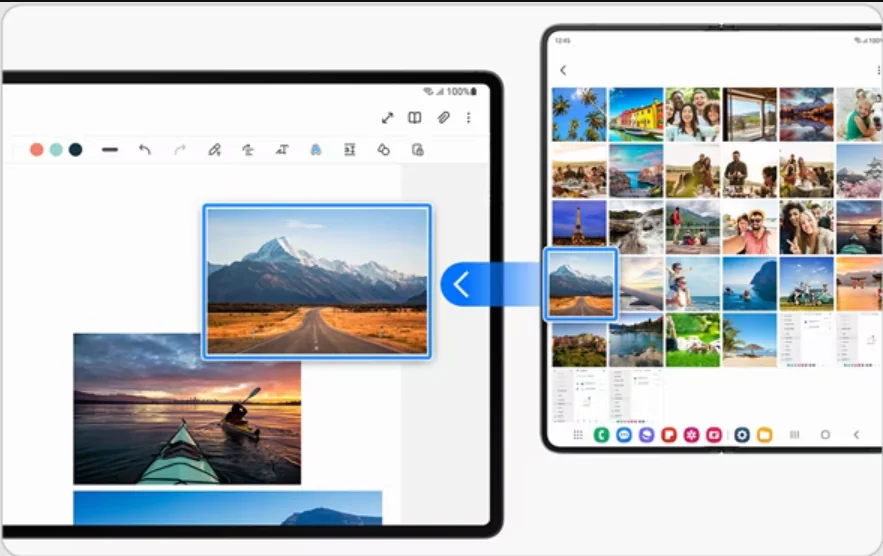The image size is (883, 556).
Task: Select the blue highlighted highlighter tool
Action: 316,150
